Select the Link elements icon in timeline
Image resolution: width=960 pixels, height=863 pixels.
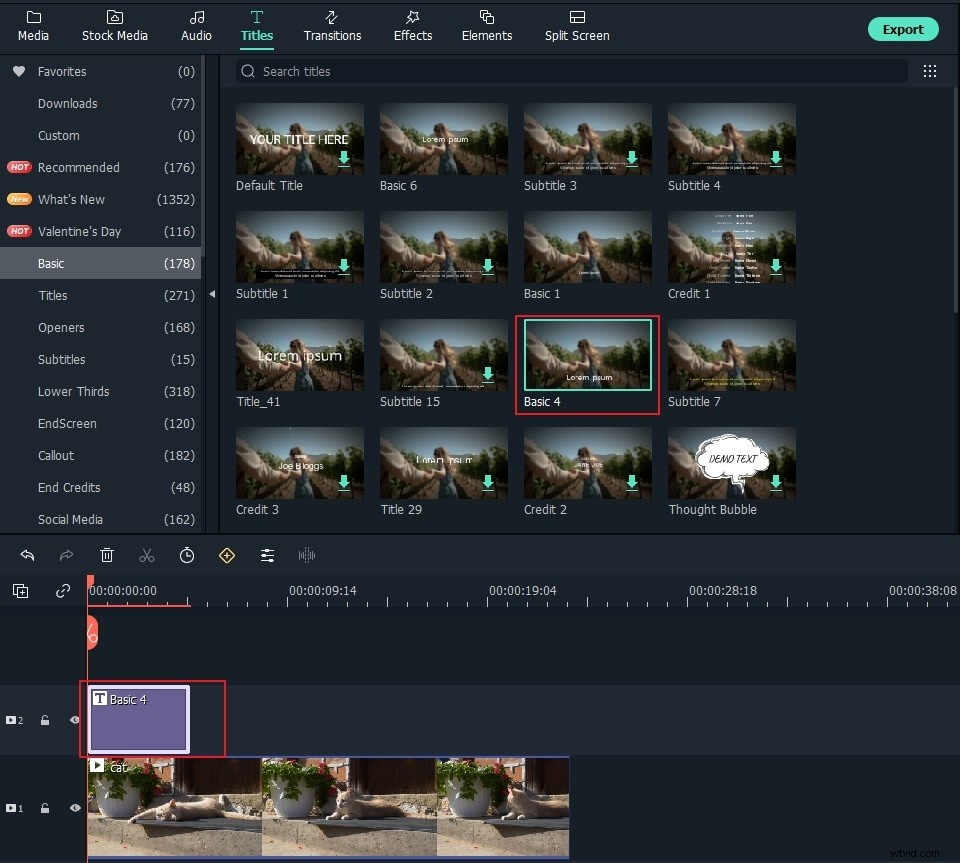pos(62,591)
